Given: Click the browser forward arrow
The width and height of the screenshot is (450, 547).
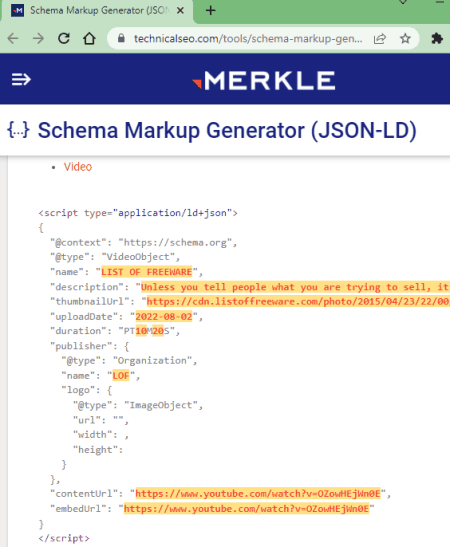Looking at the screenshot, I should [x=38, y=38].
